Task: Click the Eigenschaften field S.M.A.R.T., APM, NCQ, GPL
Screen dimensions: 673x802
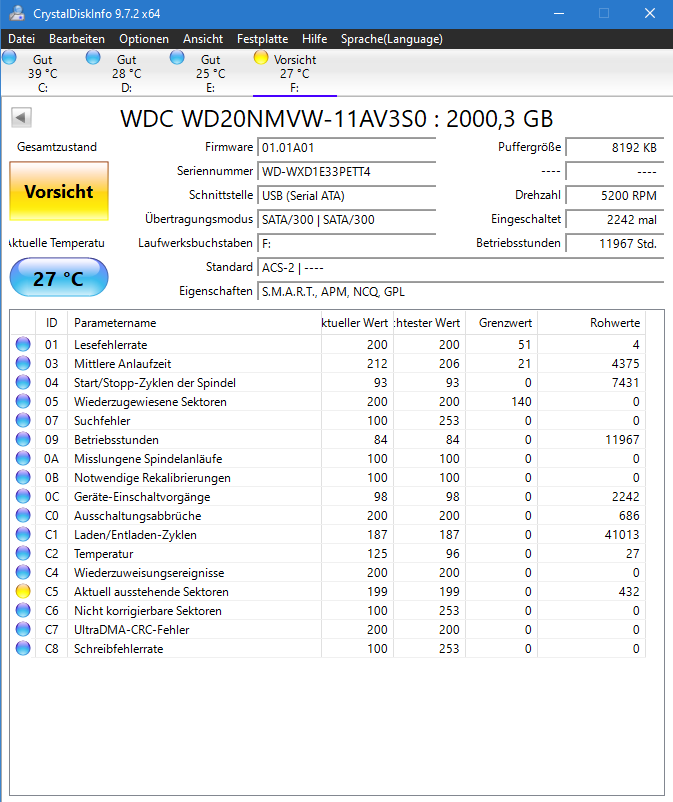Action: click(x=461, y=292)
